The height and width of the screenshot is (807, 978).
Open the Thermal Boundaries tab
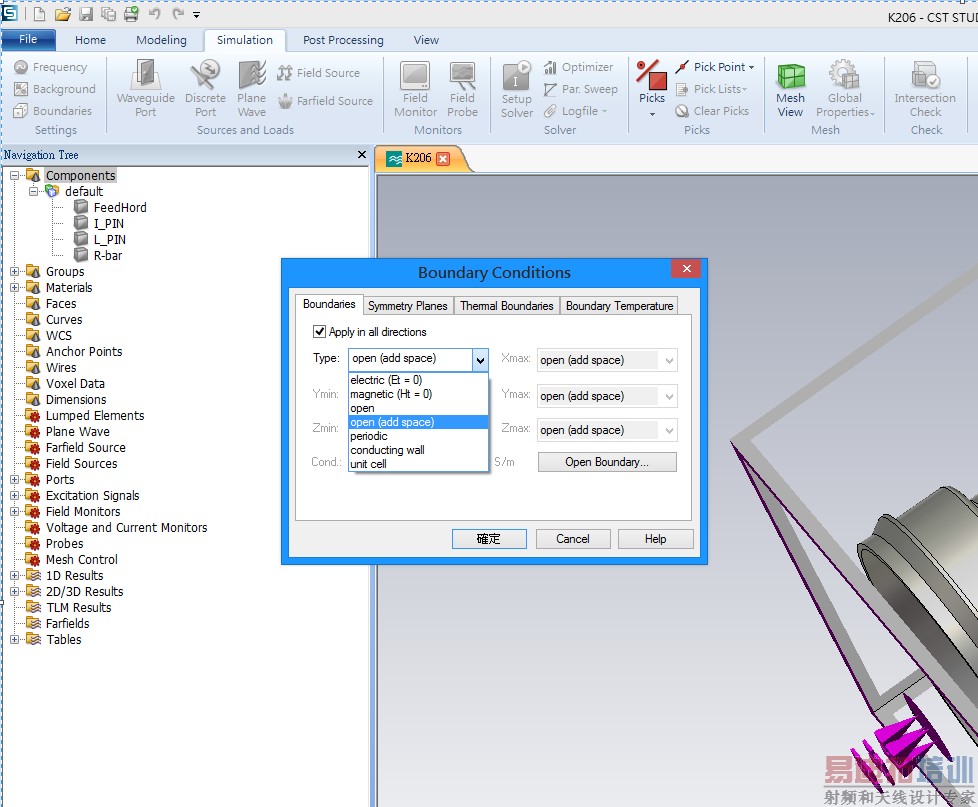point(506,306)
